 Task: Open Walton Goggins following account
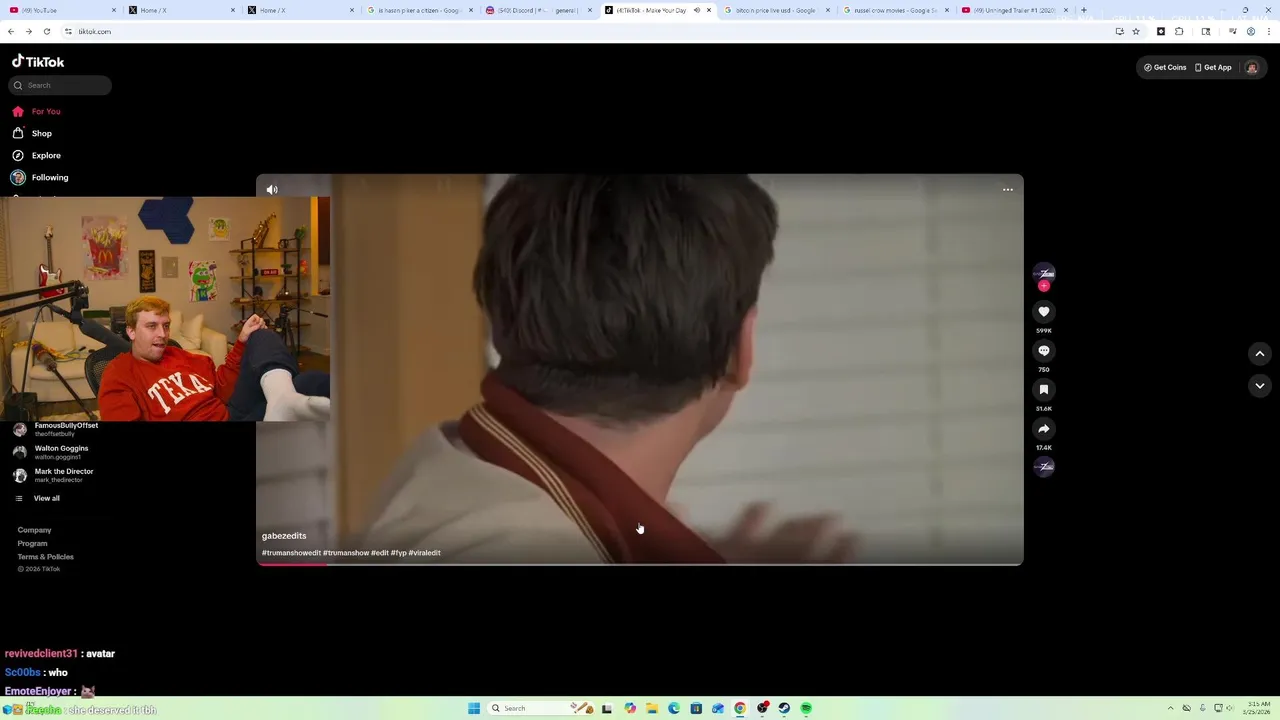52,452
